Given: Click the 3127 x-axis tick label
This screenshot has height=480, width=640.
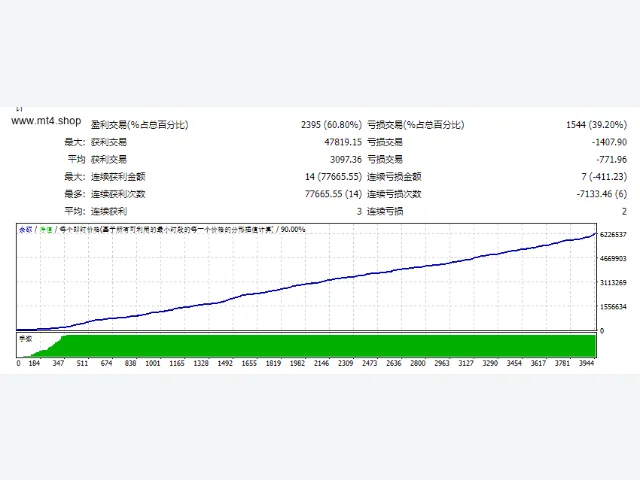Looking at the screenshot, I should 466,363.
